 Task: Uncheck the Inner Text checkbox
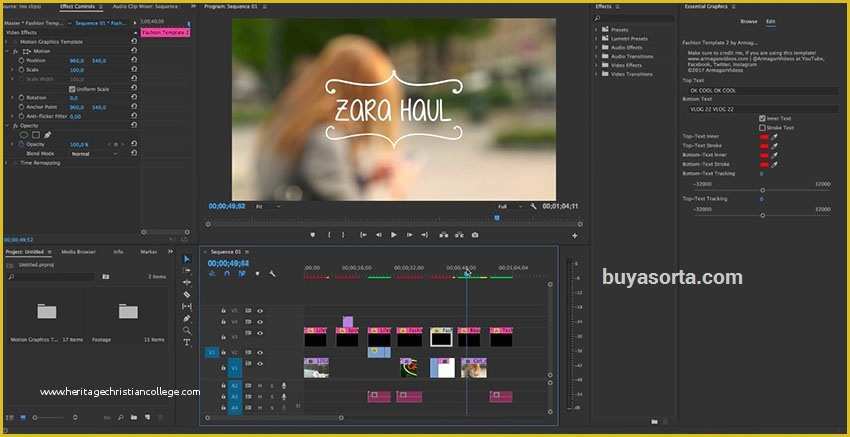tap(762, 118)
